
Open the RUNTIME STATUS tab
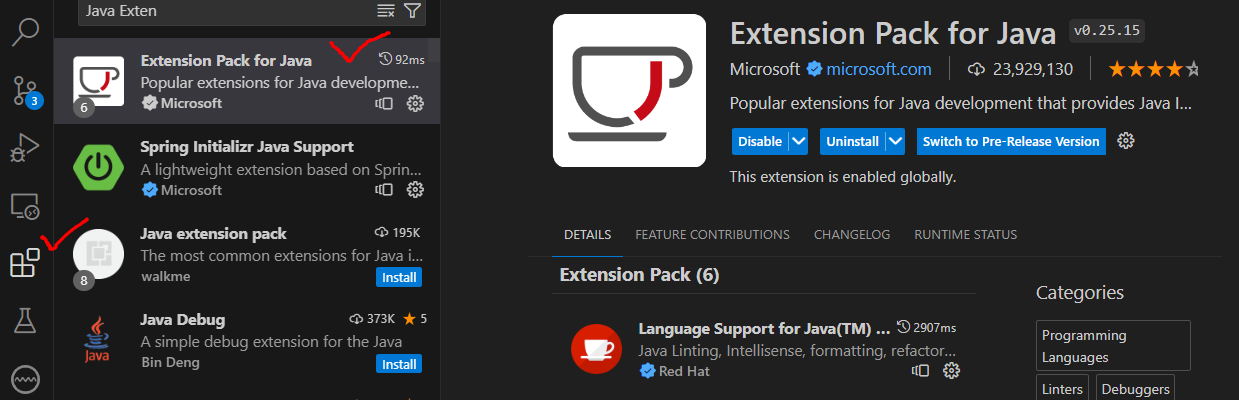(x=965, y=235)
